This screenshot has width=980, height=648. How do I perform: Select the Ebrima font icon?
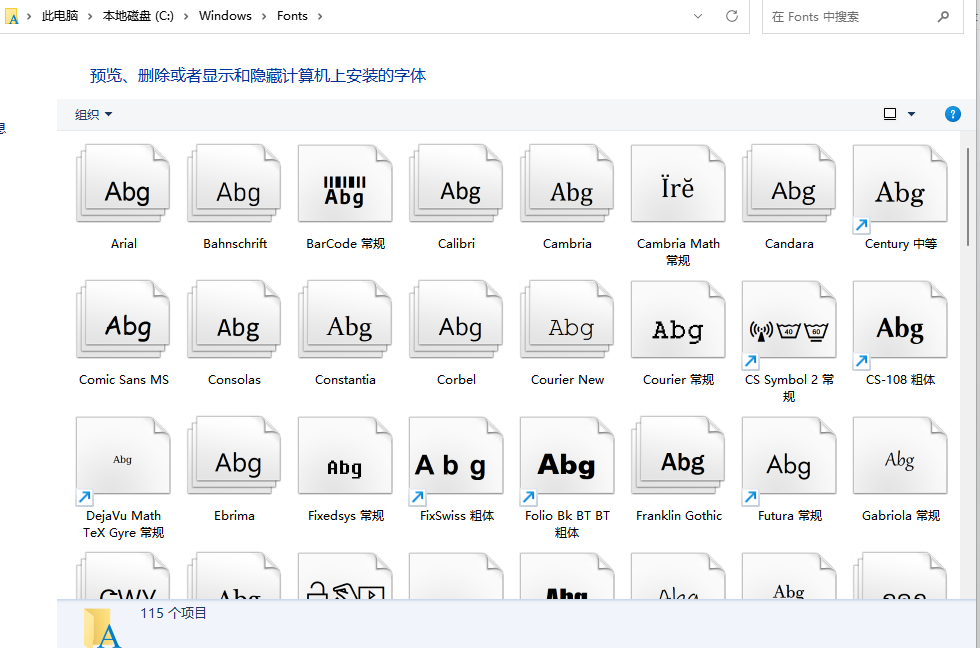(x=234, y=456)
